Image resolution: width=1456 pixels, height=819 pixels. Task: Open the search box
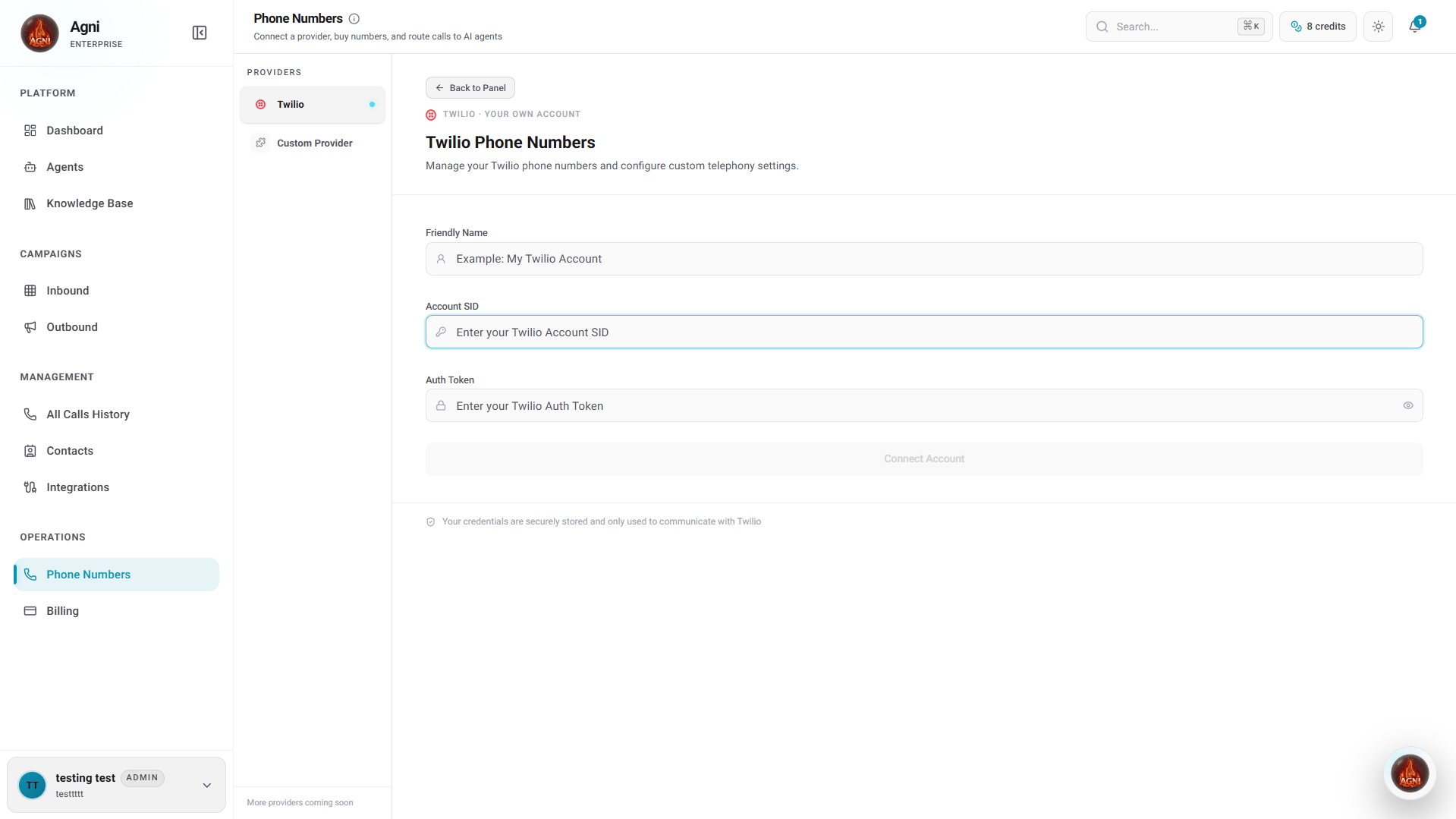pos(1179,27)
